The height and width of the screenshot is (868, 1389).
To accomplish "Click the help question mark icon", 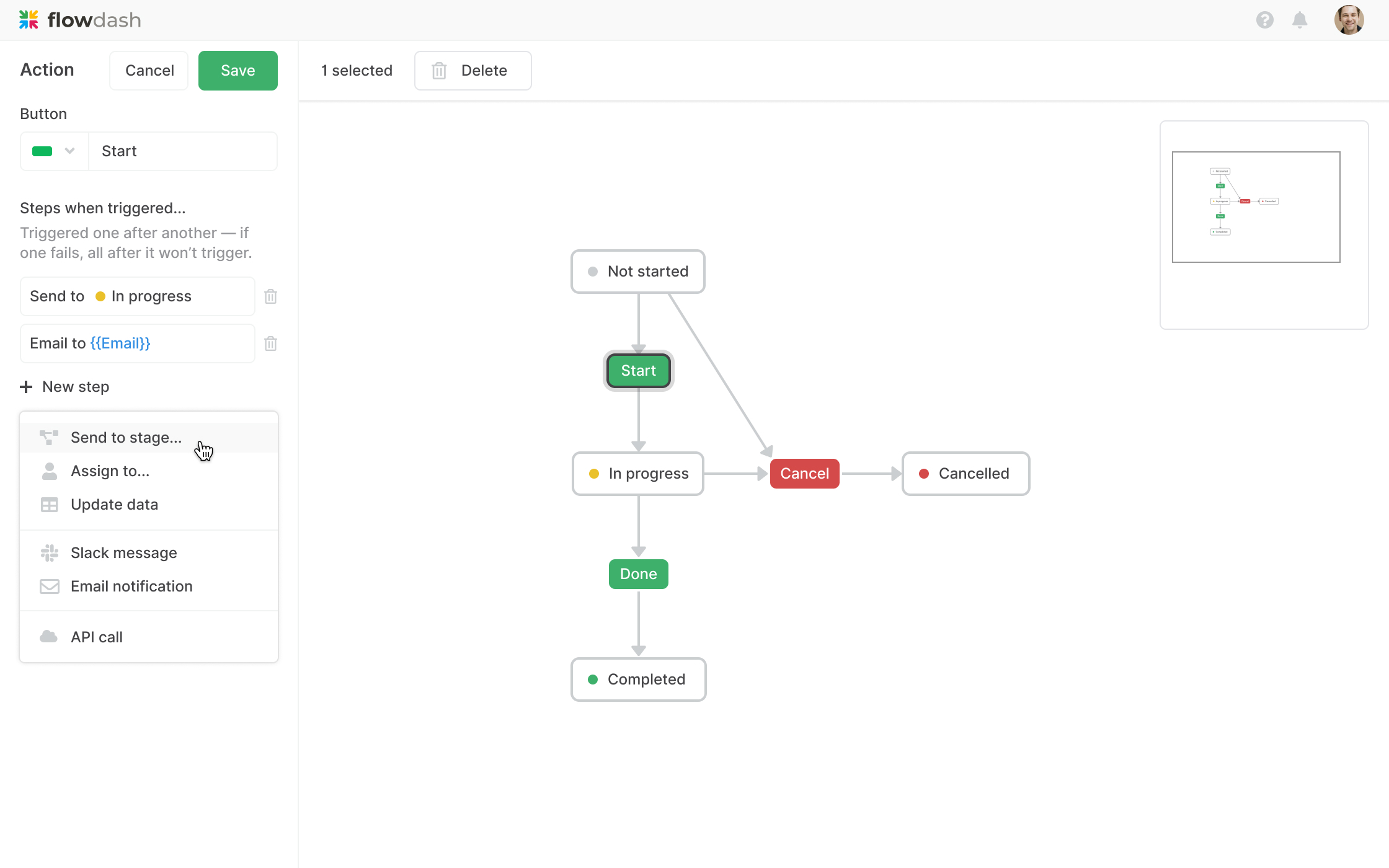I will click(1264, 20).
